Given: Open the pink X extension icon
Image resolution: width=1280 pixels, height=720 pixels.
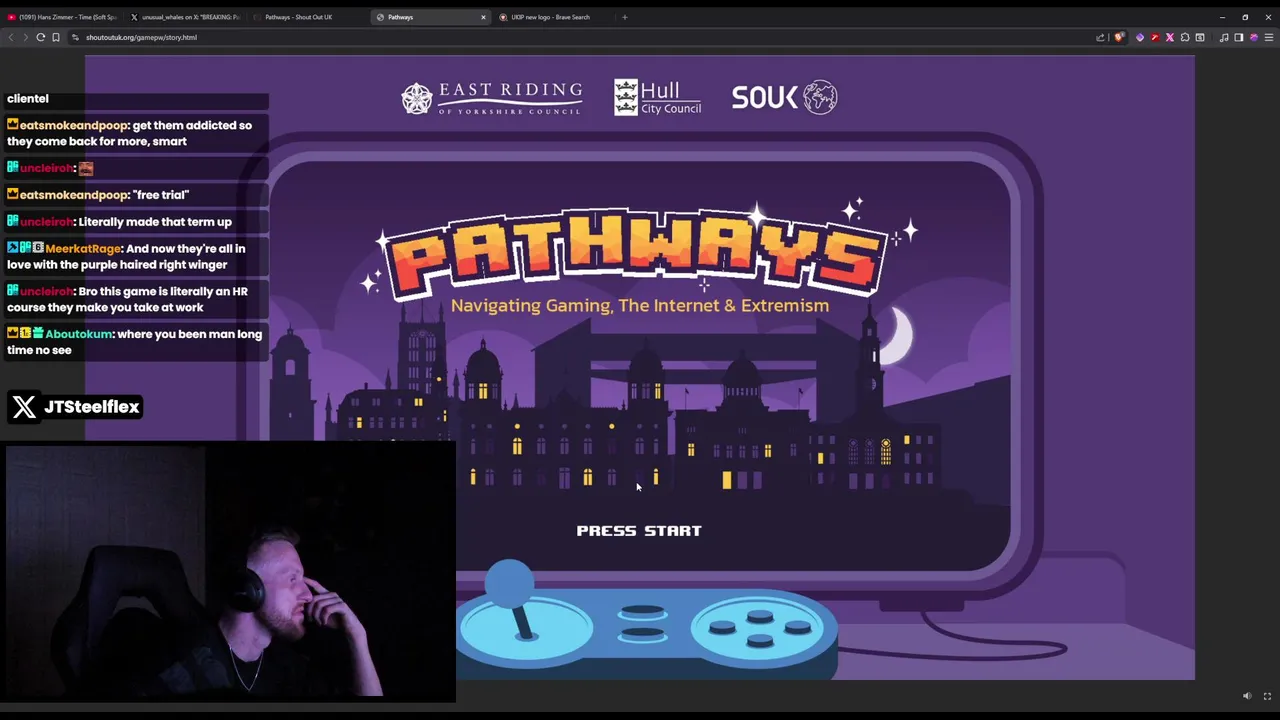Looking at the screenshot, I should [x=1170, y=37].
